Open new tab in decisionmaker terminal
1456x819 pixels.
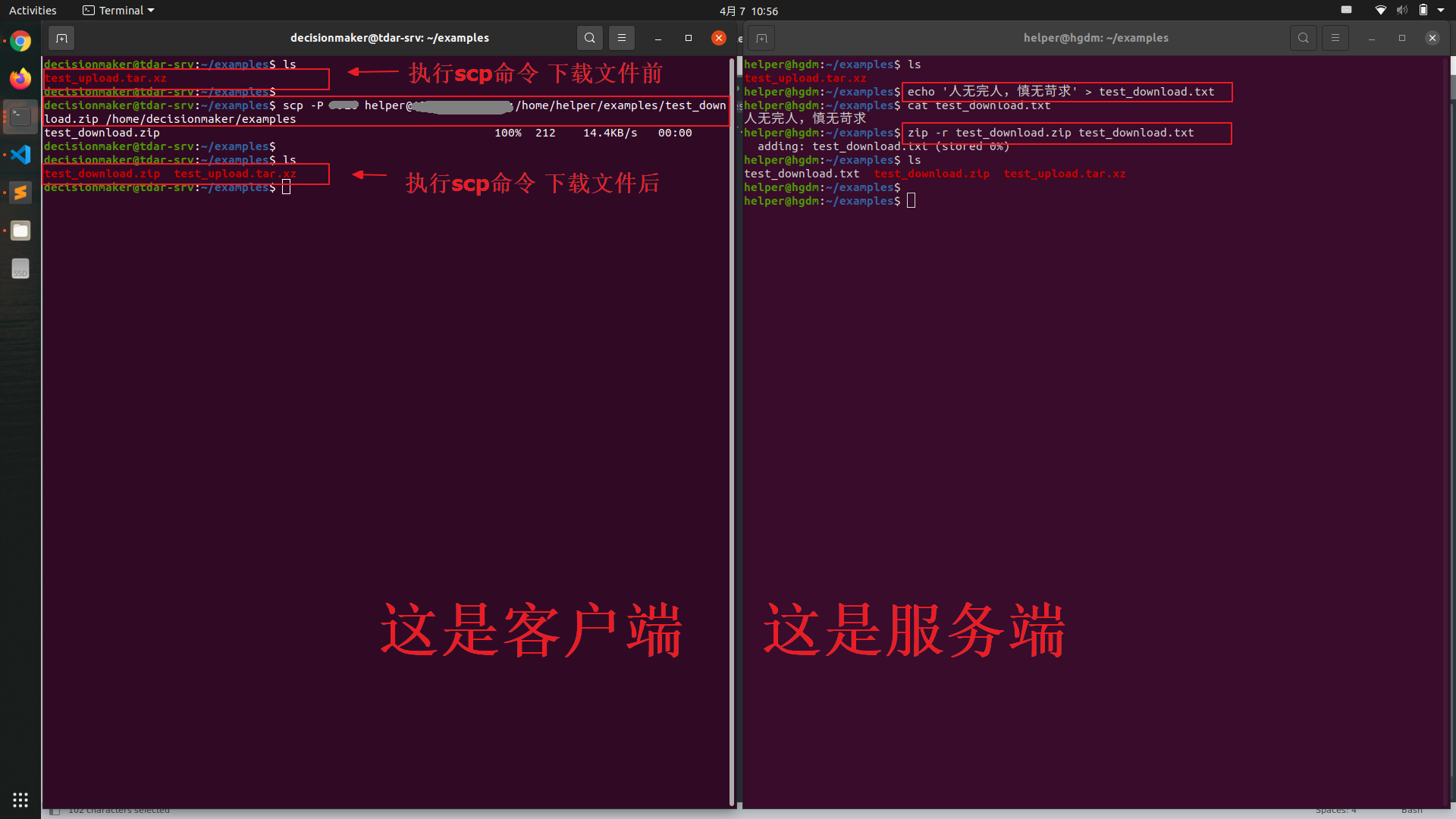point(61,38)
